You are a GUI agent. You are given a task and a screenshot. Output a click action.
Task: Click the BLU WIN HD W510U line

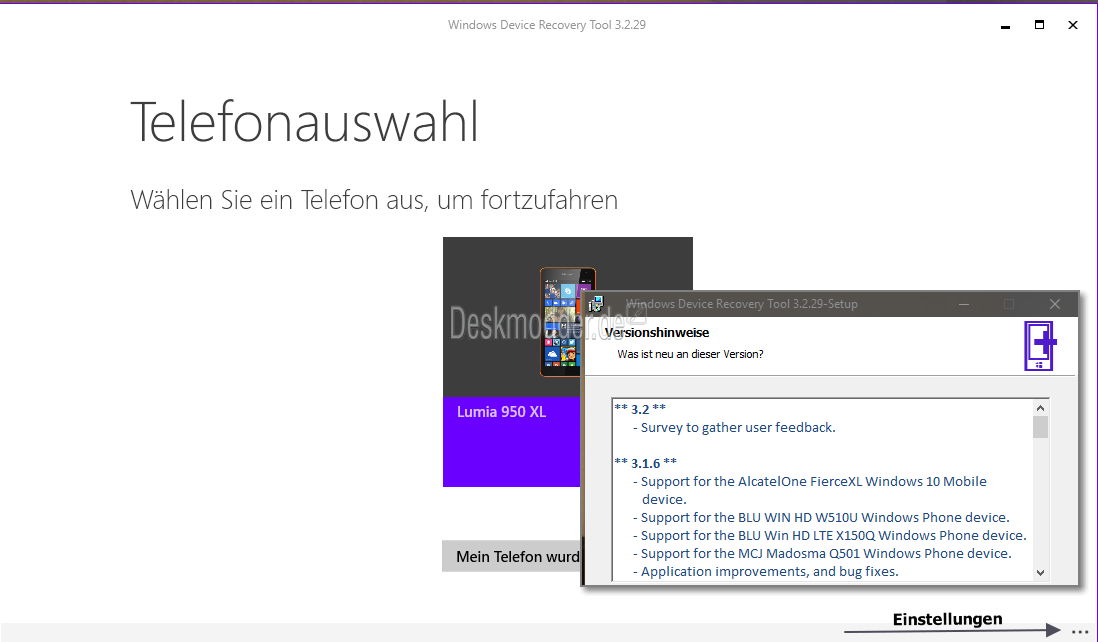pos(821,517)
